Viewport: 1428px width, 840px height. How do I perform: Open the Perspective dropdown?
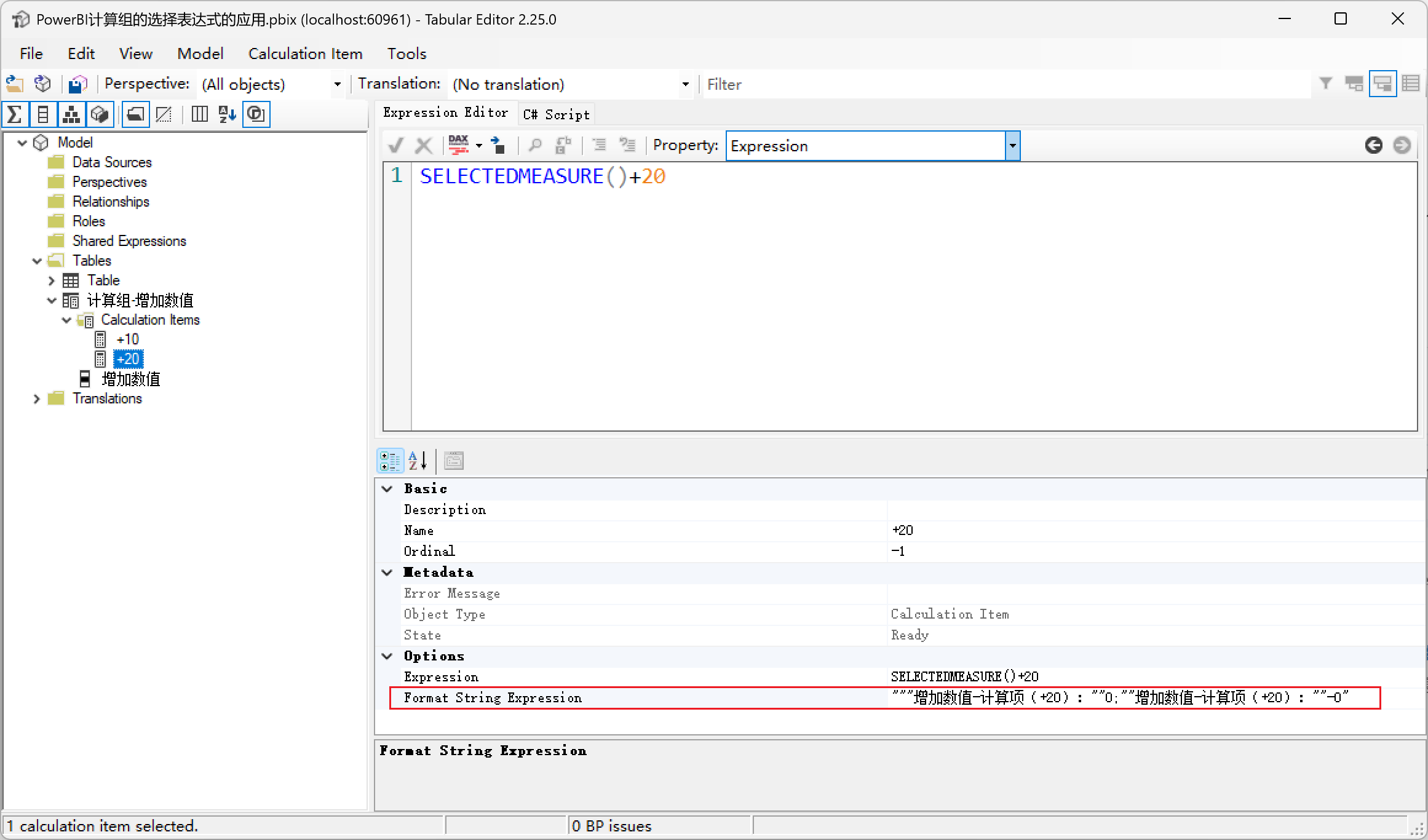coord(337,84)
